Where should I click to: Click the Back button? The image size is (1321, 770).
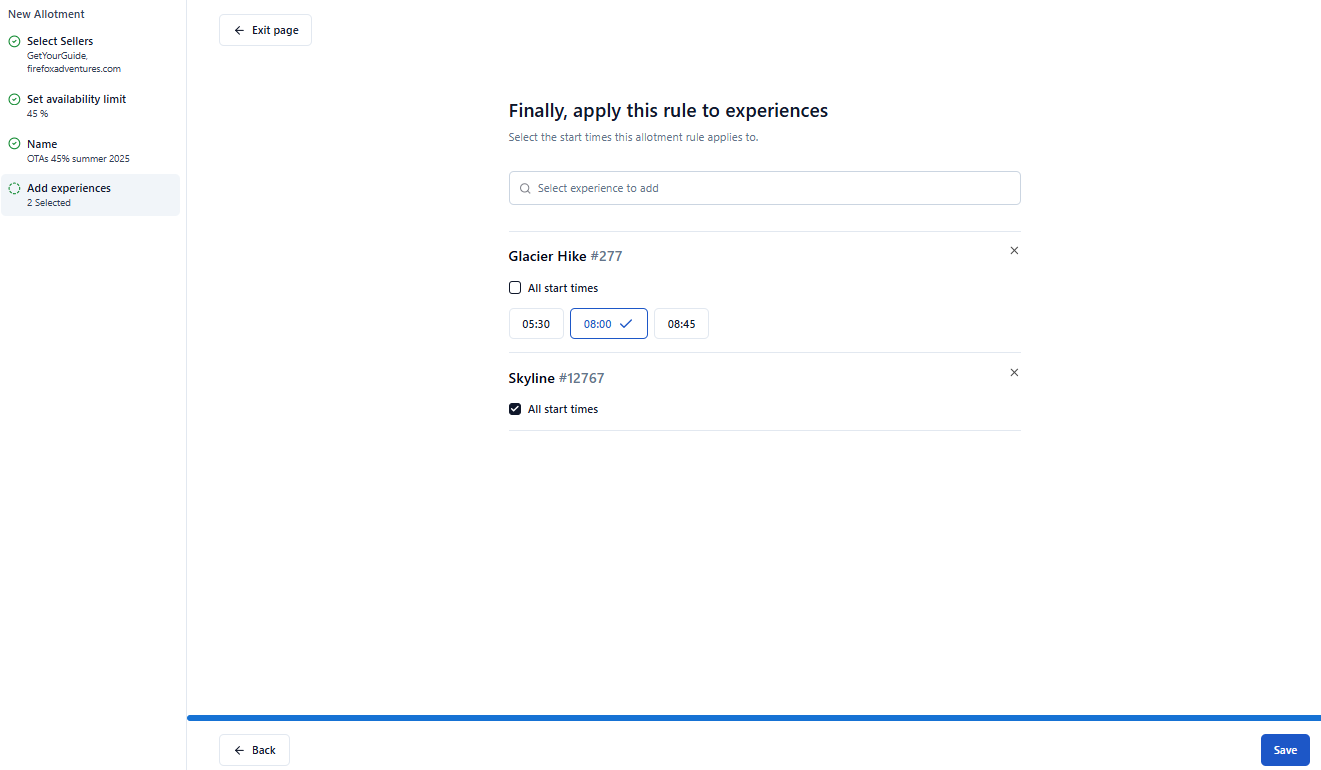click(x=254, y=750)
